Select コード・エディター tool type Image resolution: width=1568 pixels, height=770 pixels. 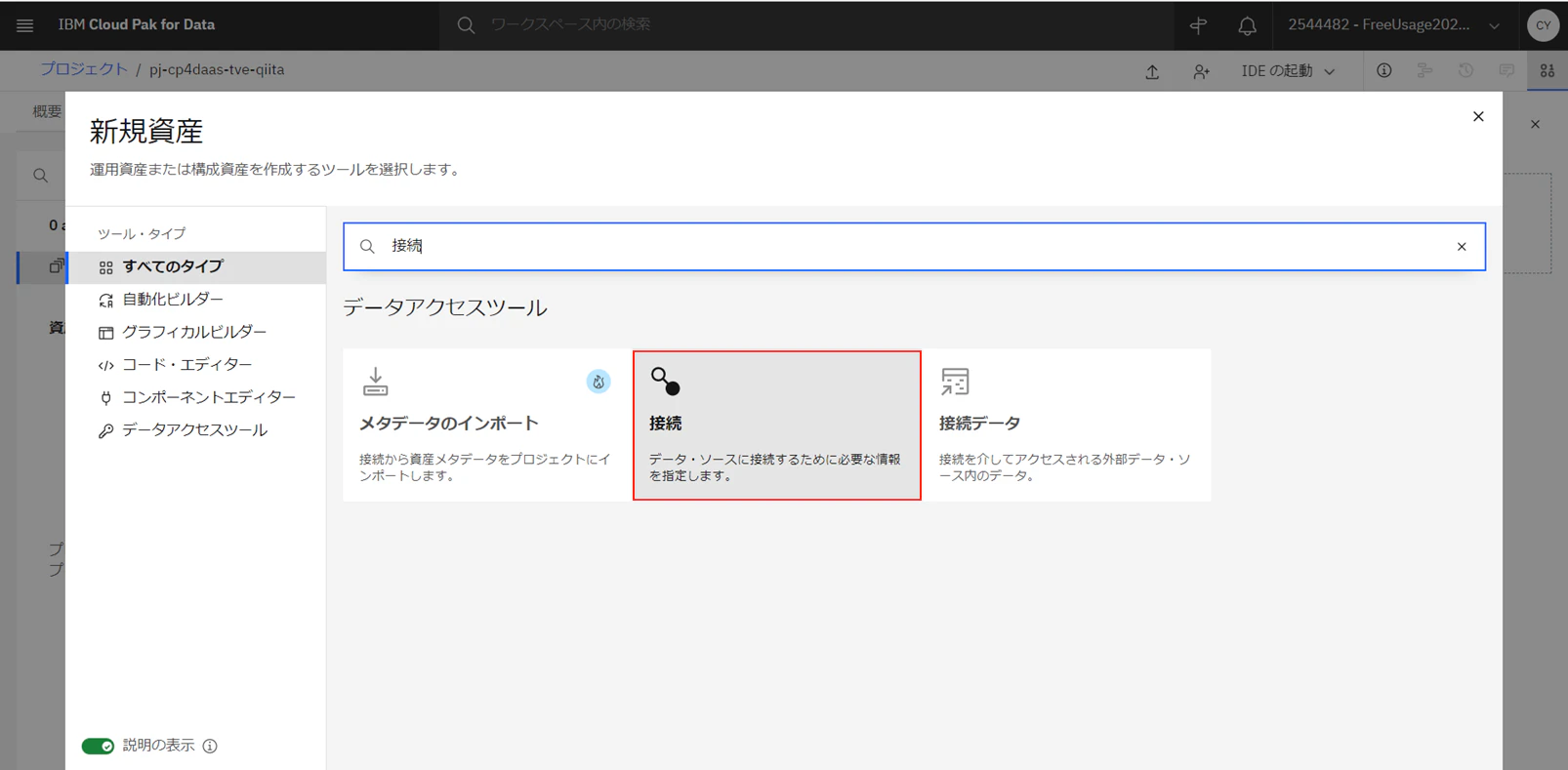[x=196, y=365]
